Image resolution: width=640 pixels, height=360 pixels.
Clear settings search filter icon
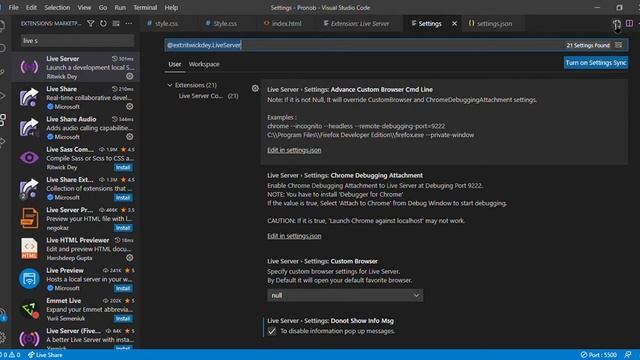pos(619,45)
